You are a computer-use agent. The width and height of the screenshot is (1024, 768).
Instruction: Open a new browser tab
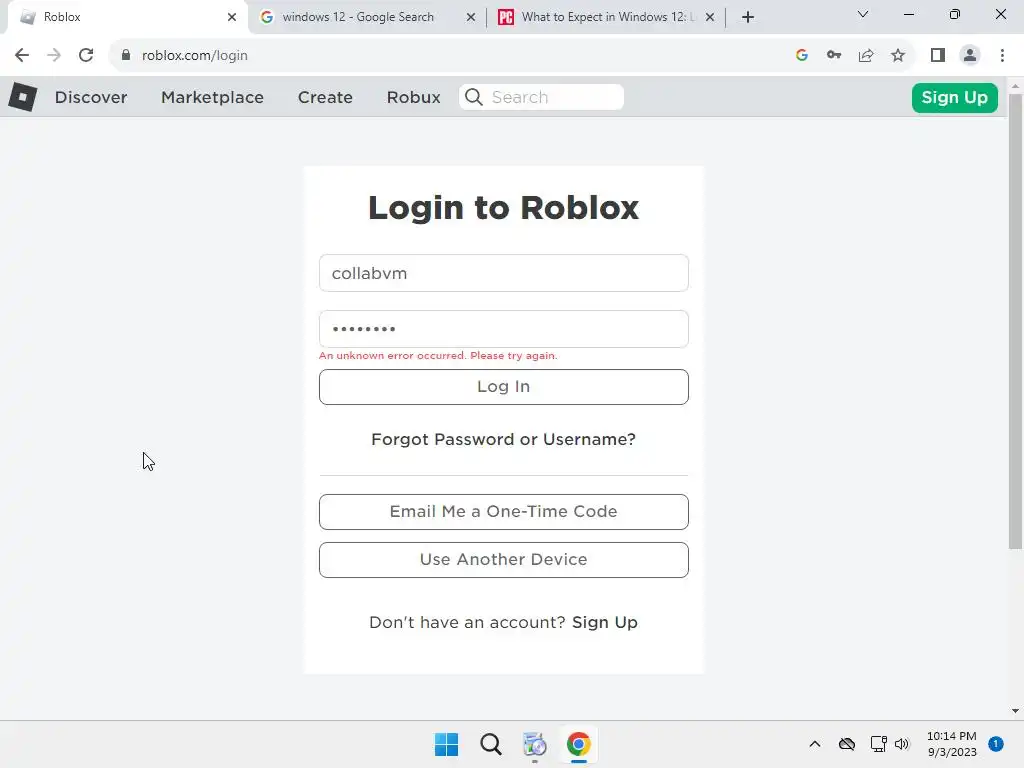(748, 17)
